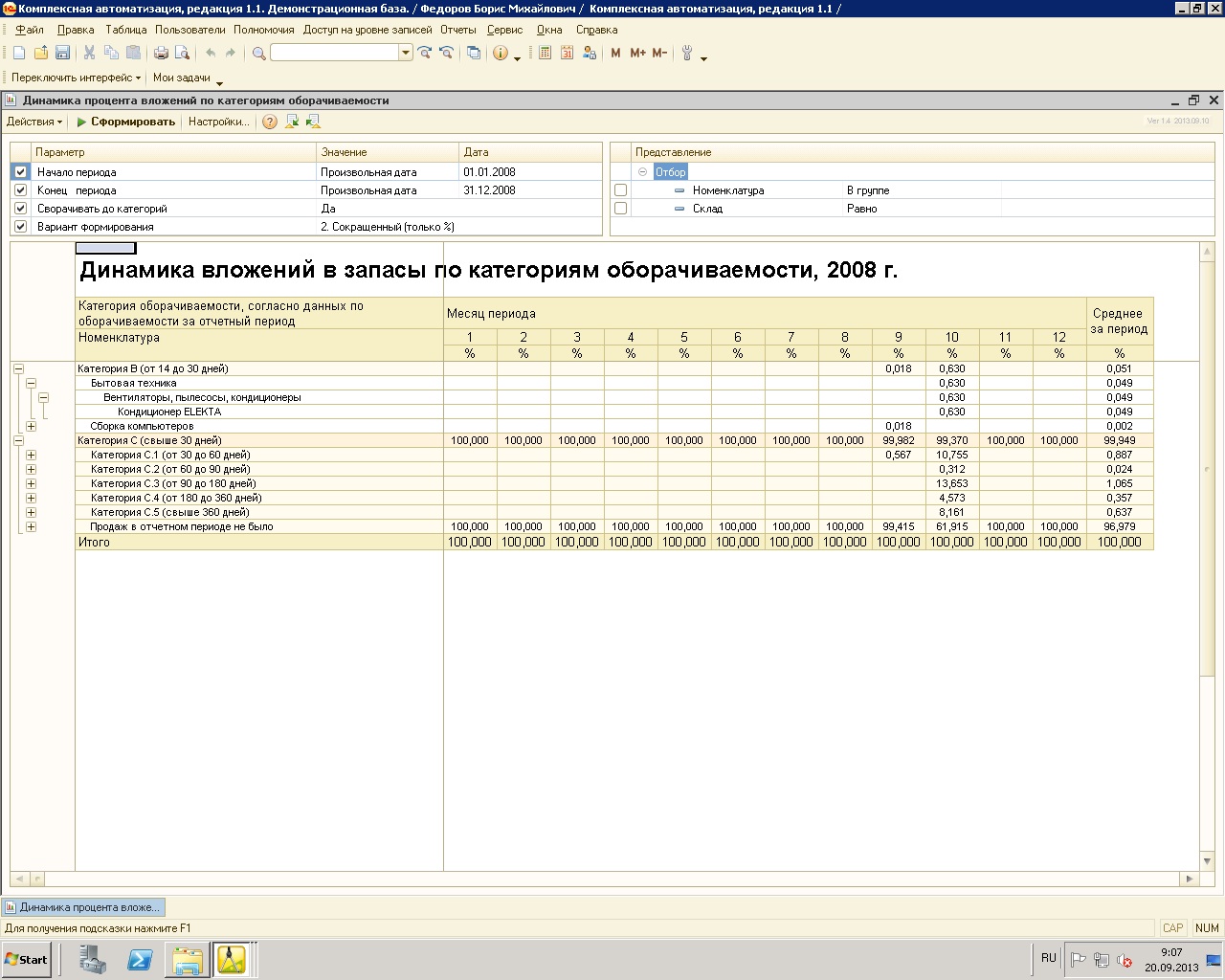Click the print icon
This screenshot has width=1225, height=980.
161,54
